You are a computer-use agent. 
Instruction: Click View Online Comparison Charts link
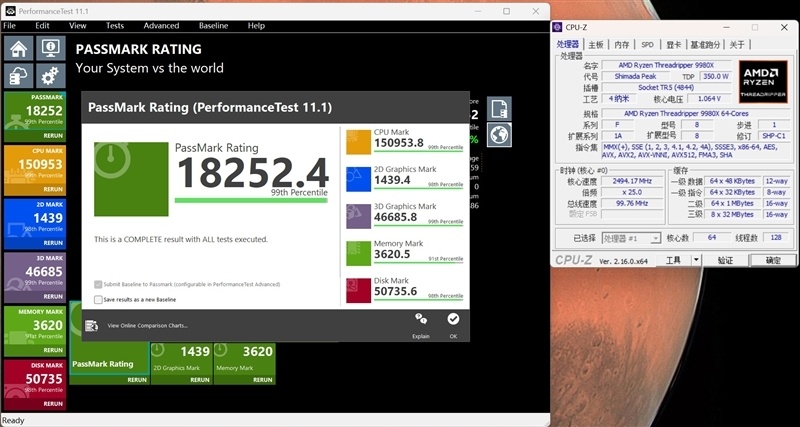pos(147,325)
